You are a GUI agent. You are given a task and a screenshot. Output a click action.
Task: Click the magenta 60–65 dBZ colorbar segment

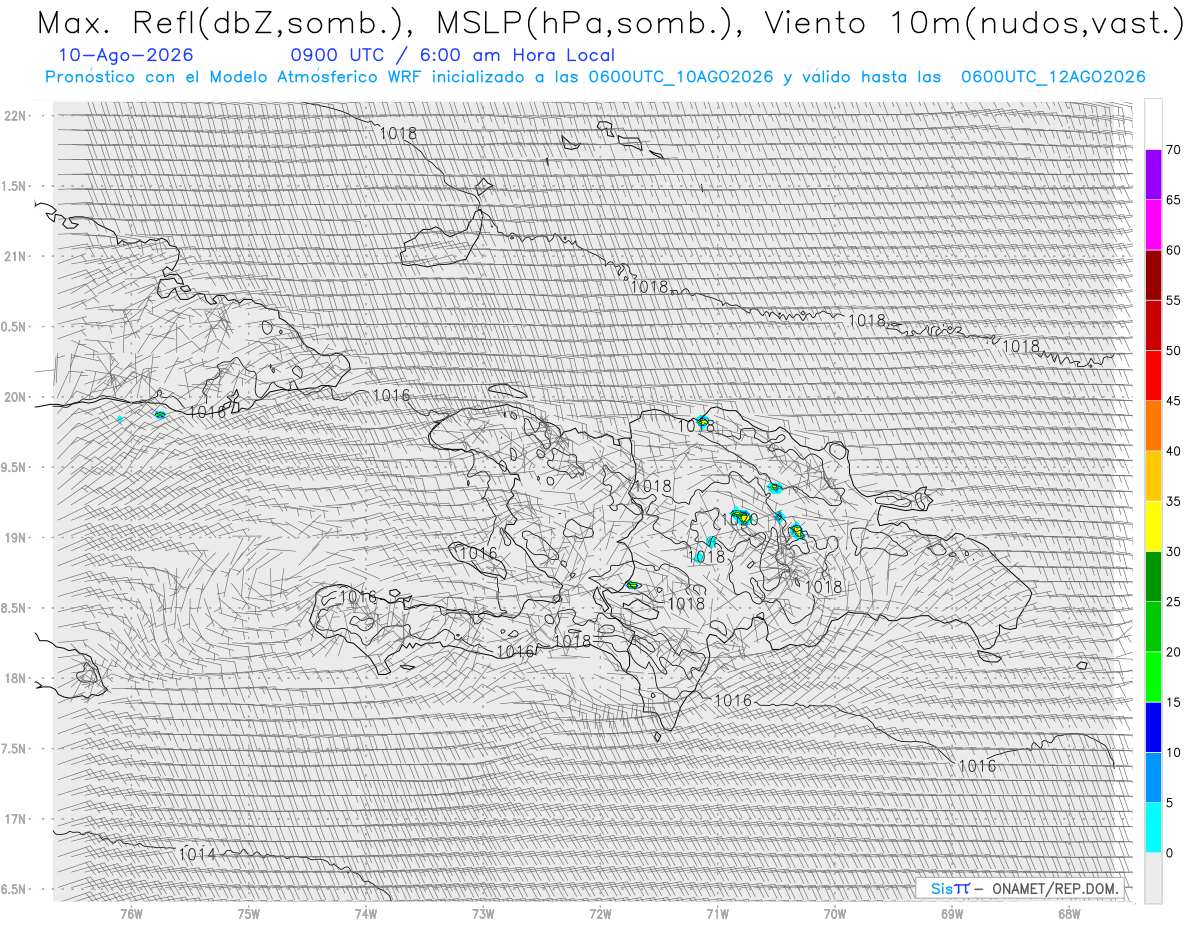pyautogui.click(x=1154, y=224)
